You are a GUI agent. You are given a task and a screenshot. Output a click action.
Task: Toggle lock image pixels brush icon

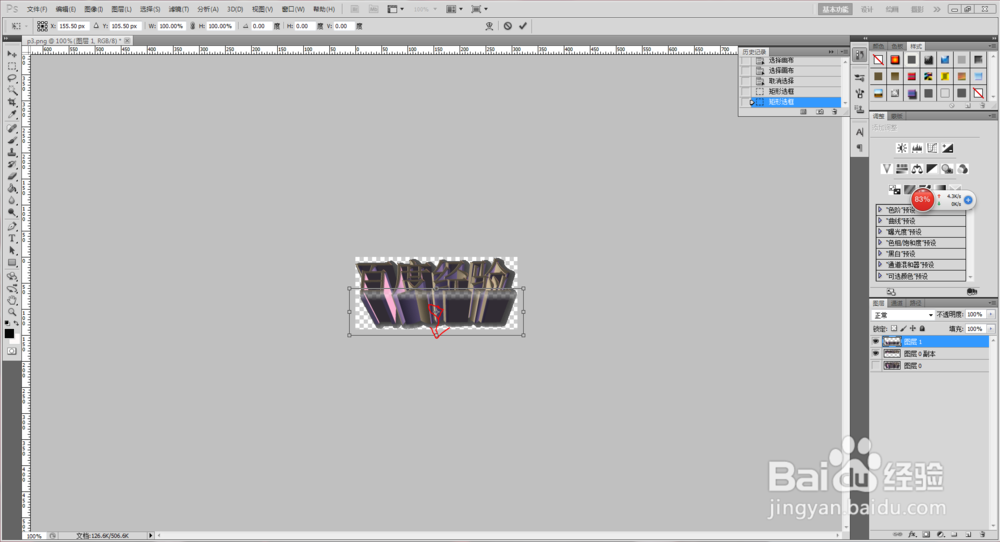[903, 328]
